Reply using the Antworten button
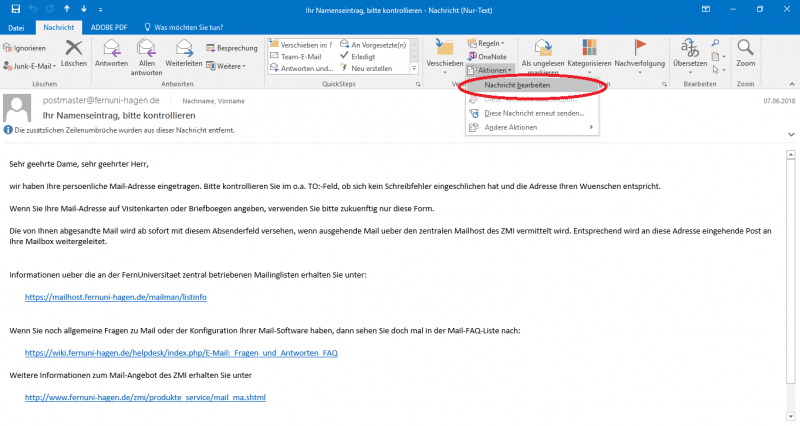 pos(111,54)
